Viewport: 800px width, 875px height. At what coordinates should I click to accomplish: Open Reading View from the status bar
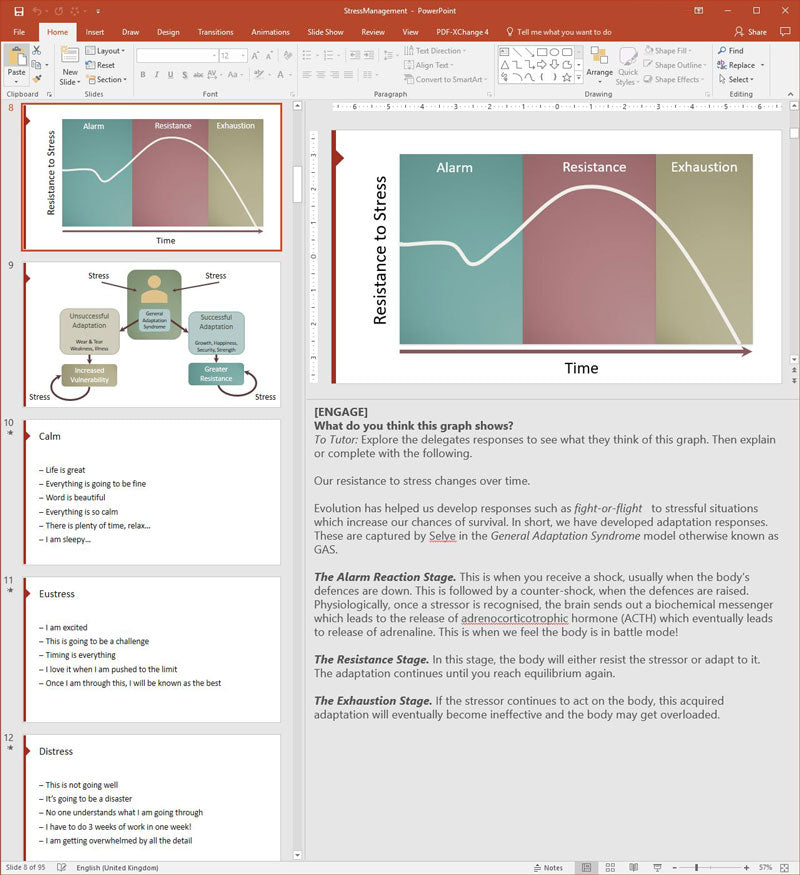(633, 867)
